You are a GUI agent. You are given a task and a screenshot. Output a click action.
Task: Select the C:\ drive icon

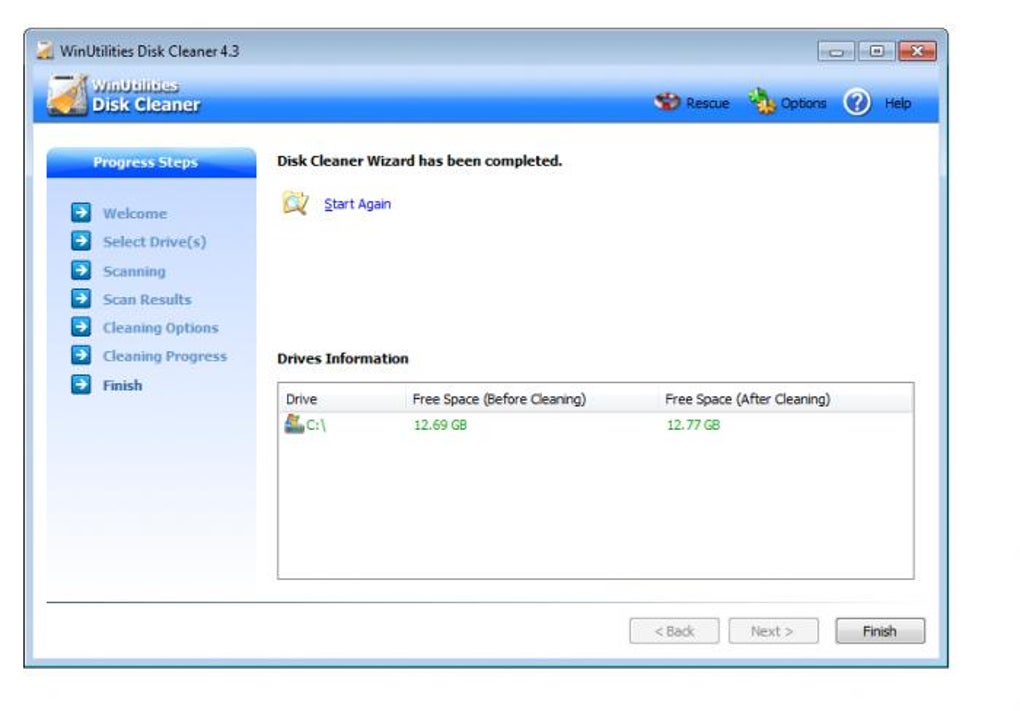click(x=294, y=424)
